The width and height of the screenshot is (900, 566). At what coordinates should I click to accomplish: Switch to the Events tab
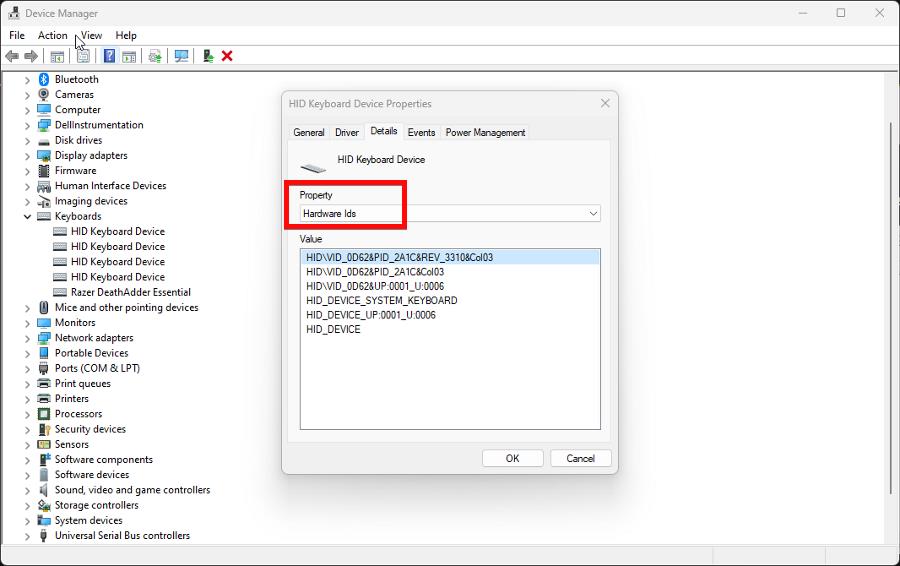pos(421,133)
